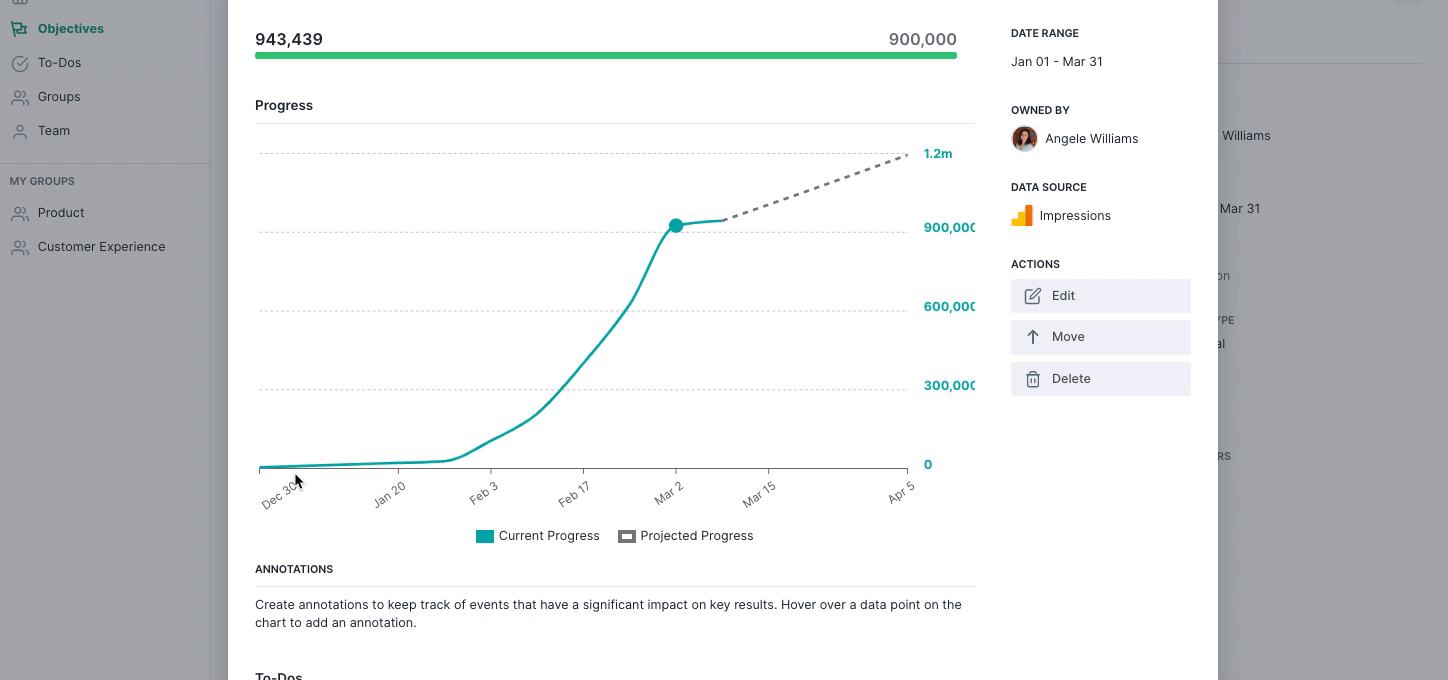1448x680 pixels.
Task: Open the Groups sidebar item
Action: pyautogui.click(x=59, y=97)
